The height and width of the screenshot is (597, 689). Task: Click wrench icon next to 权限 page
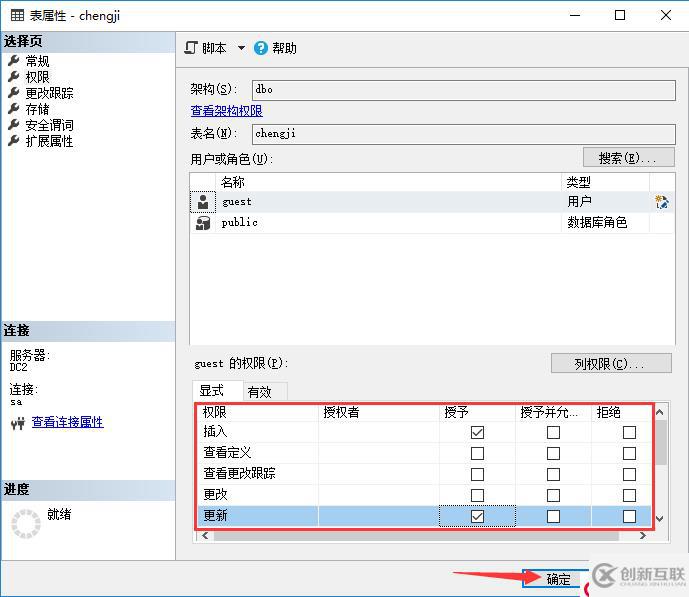click(x=14, y=76)
